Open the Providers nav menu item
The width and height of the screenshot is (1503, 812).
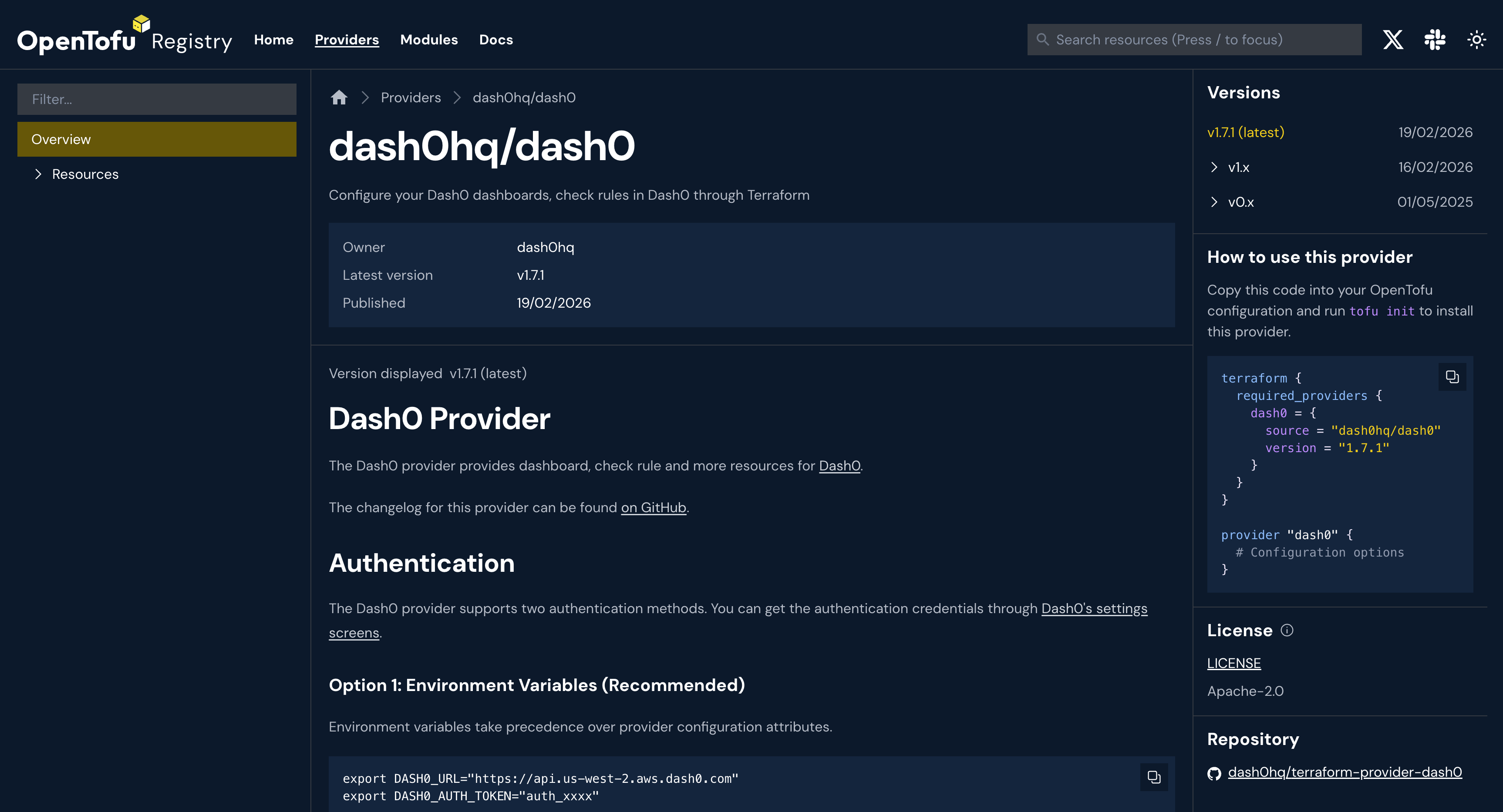[347, 40]
